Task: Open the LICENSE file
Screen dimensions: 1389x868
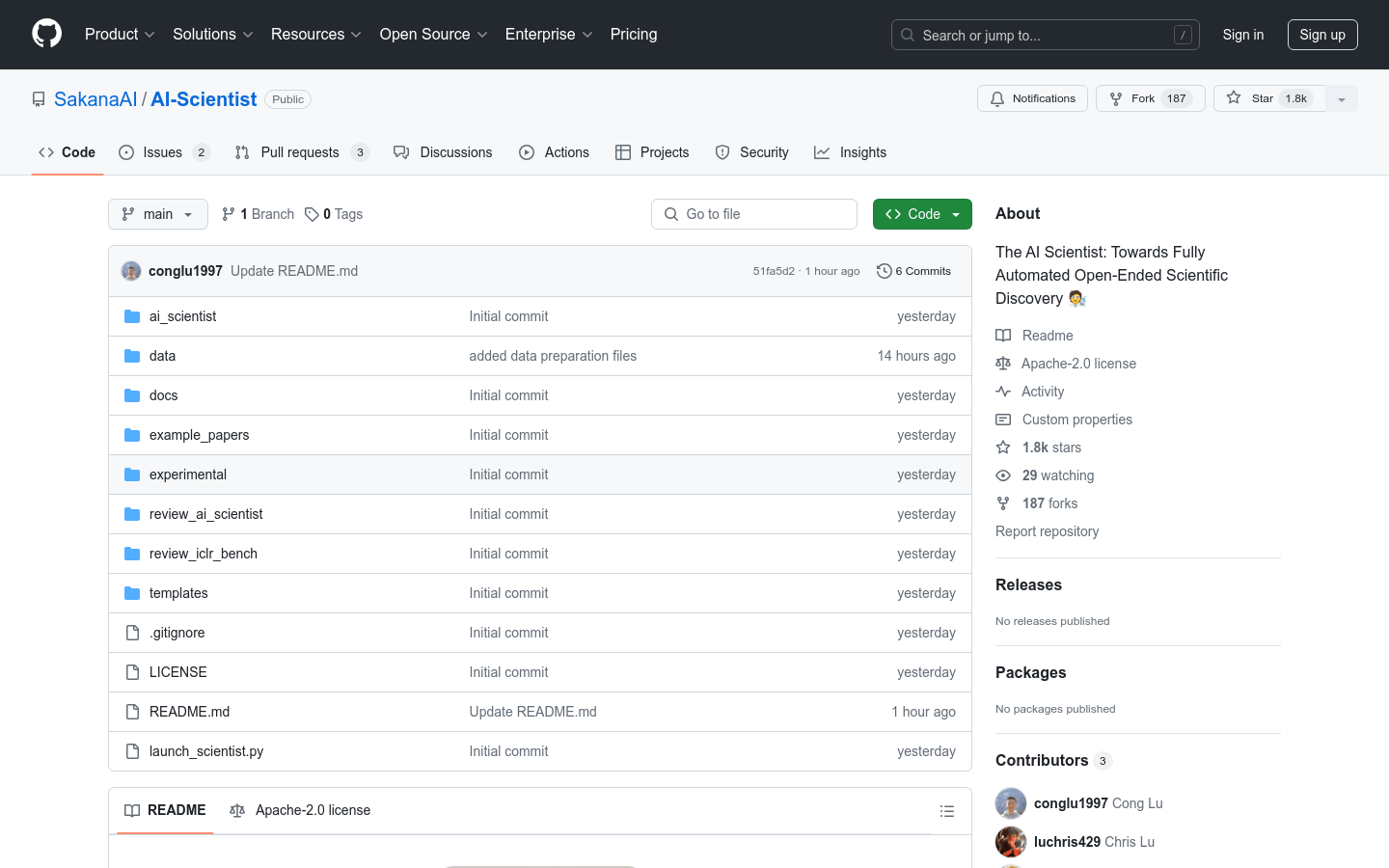Action: pos(178,672)
